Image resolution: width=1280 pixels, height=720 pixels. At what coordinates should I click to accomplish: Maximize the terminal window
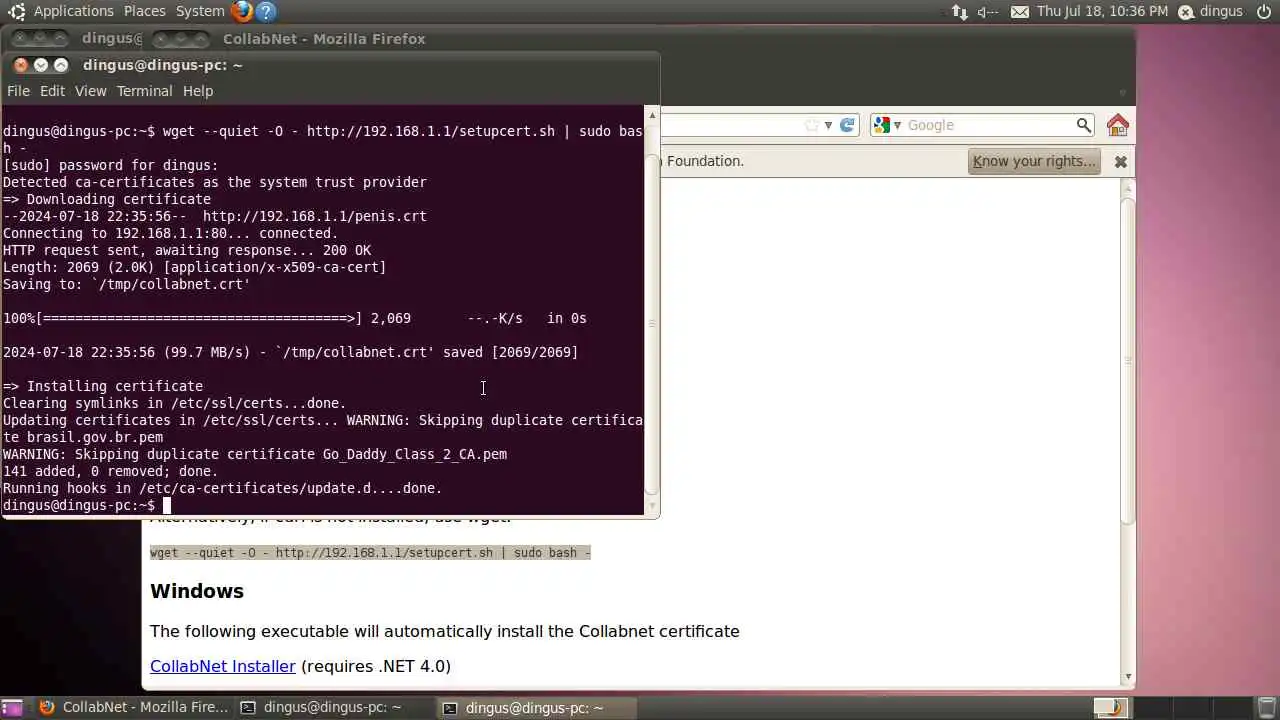61,65
